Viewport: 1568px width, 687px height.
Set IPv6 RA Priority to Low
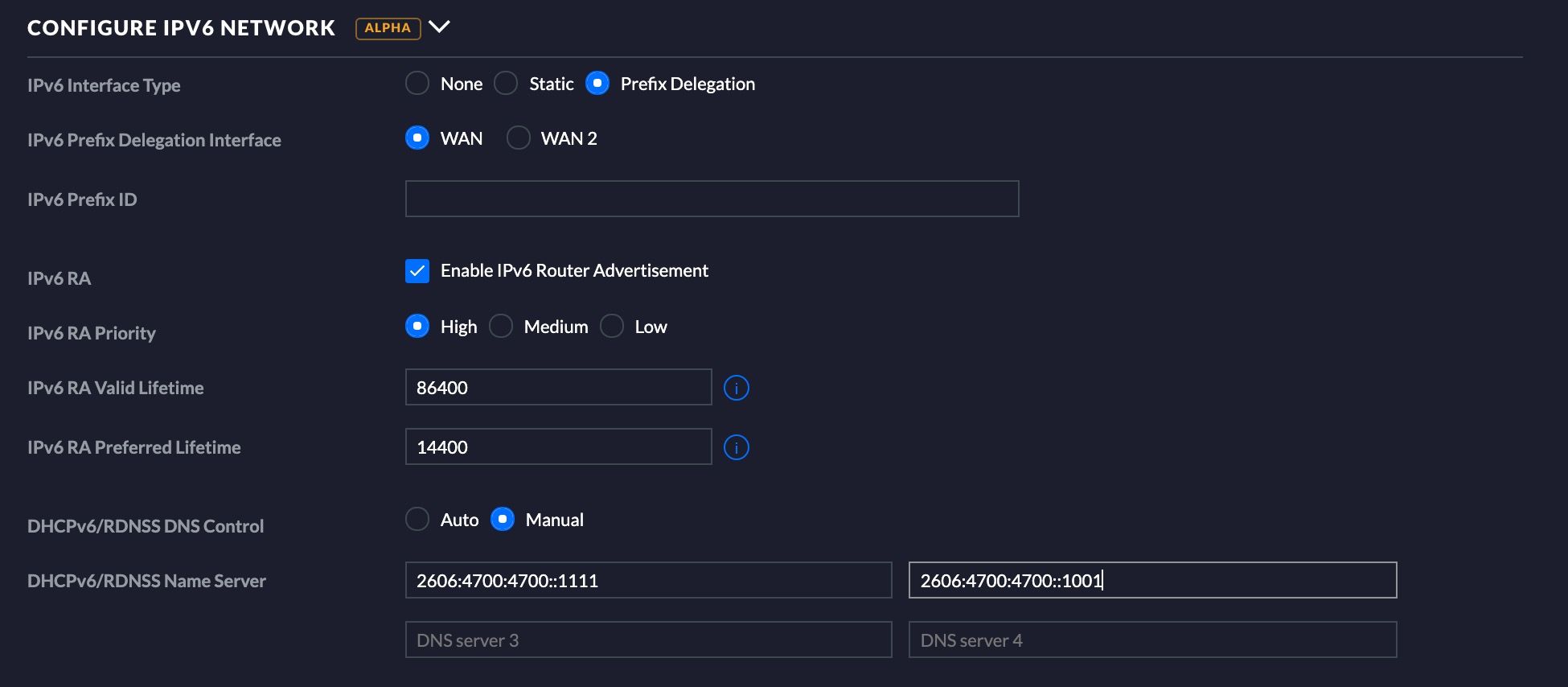[x=612, y=327]
